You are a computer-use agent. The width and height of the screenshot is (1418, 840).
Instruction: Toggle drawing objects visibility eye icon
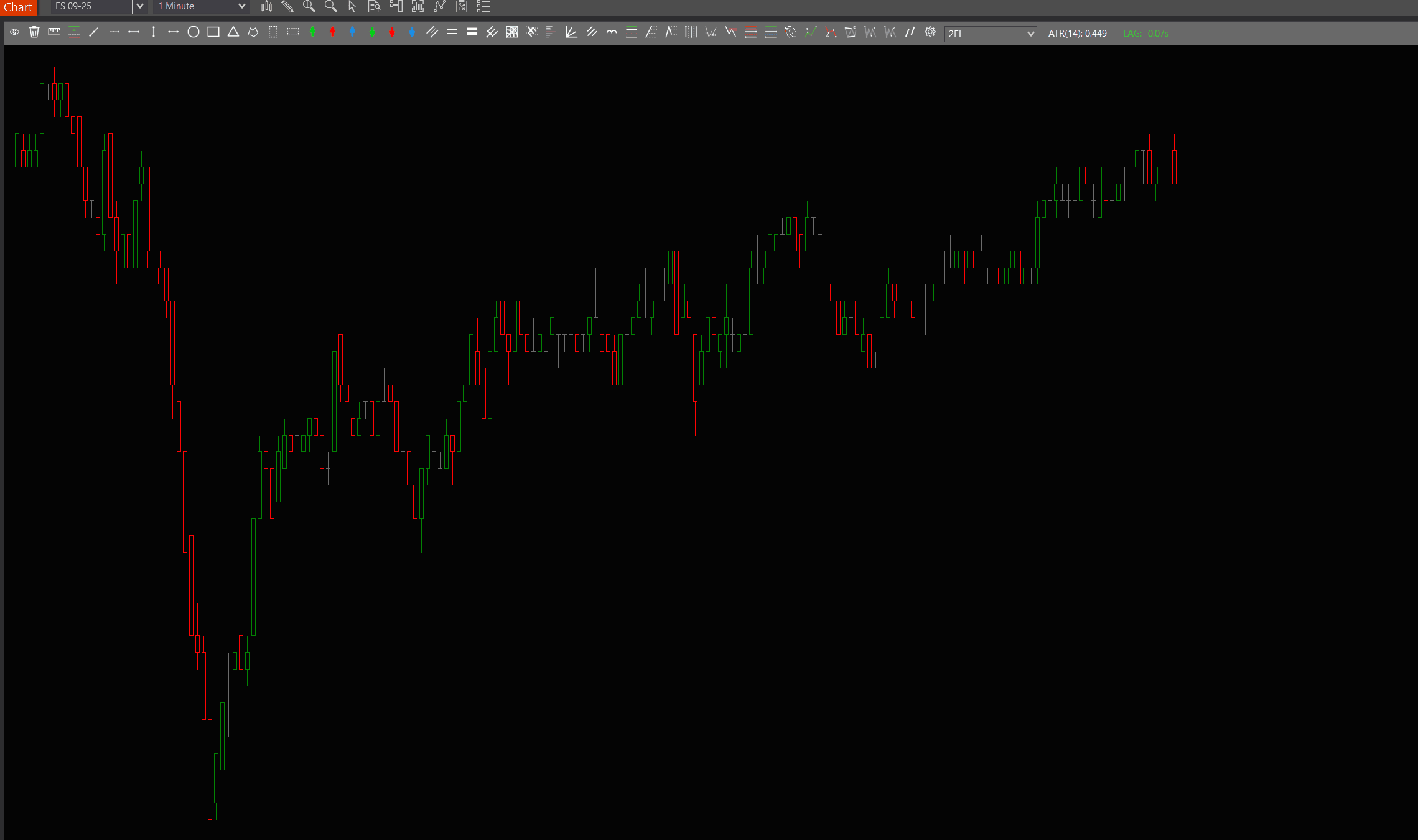14,32
